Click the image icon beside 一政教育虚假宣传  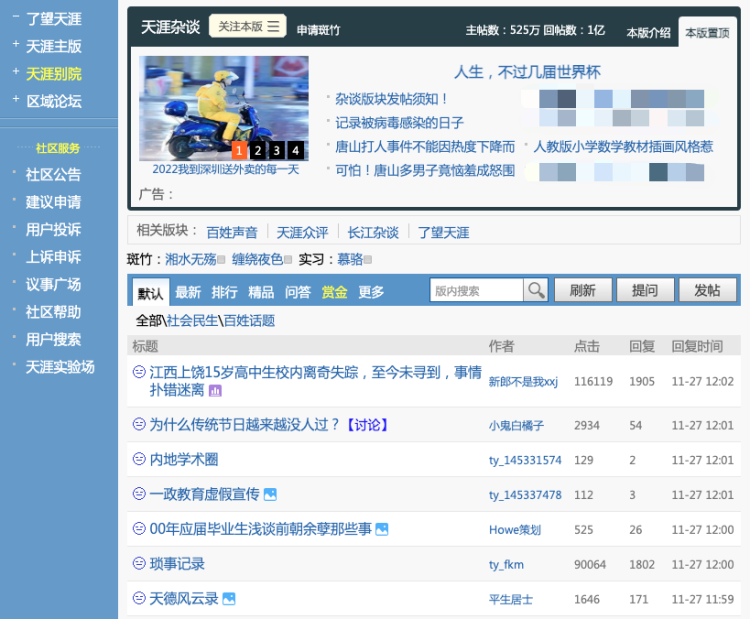270,494
